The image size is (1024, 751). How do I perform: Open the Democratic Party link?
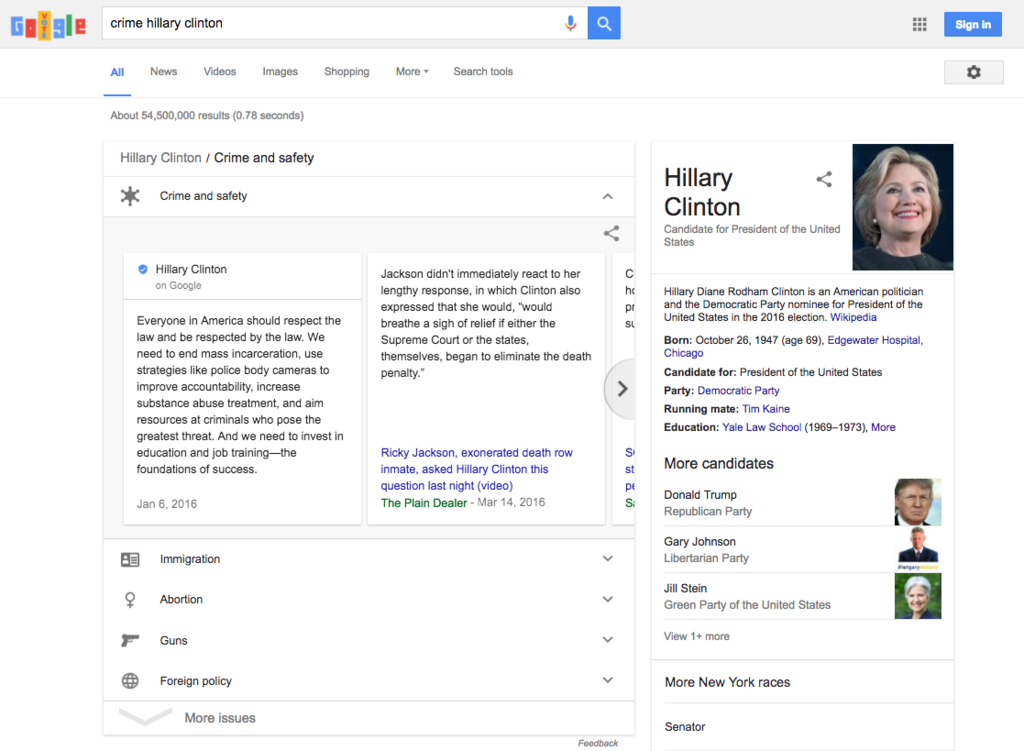pyautogui.click(x=738, y=391)
